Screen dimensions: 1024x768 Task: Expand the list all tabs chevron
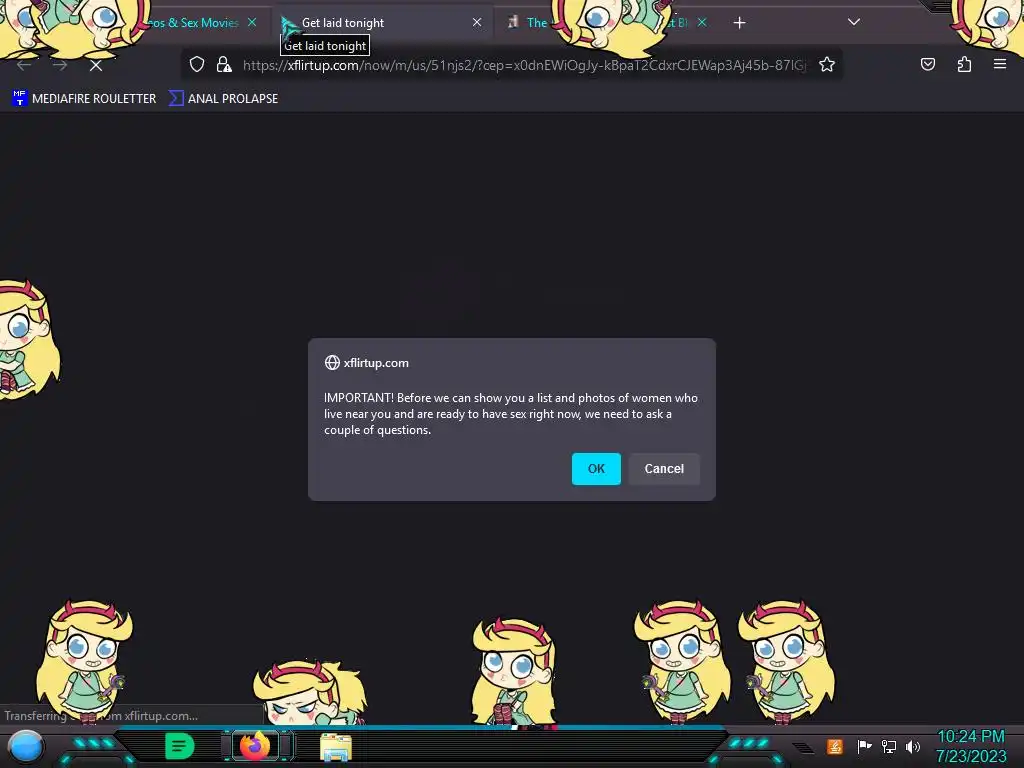tap(854, 22)
